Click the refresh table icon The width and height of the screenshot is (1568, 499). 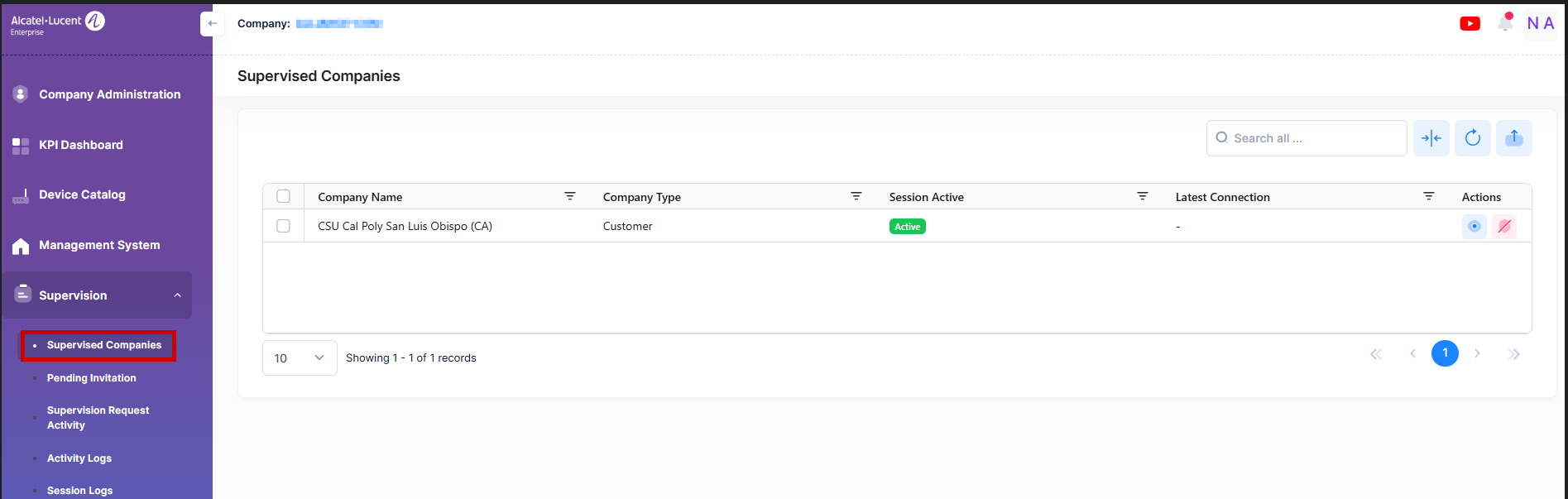1472,138
